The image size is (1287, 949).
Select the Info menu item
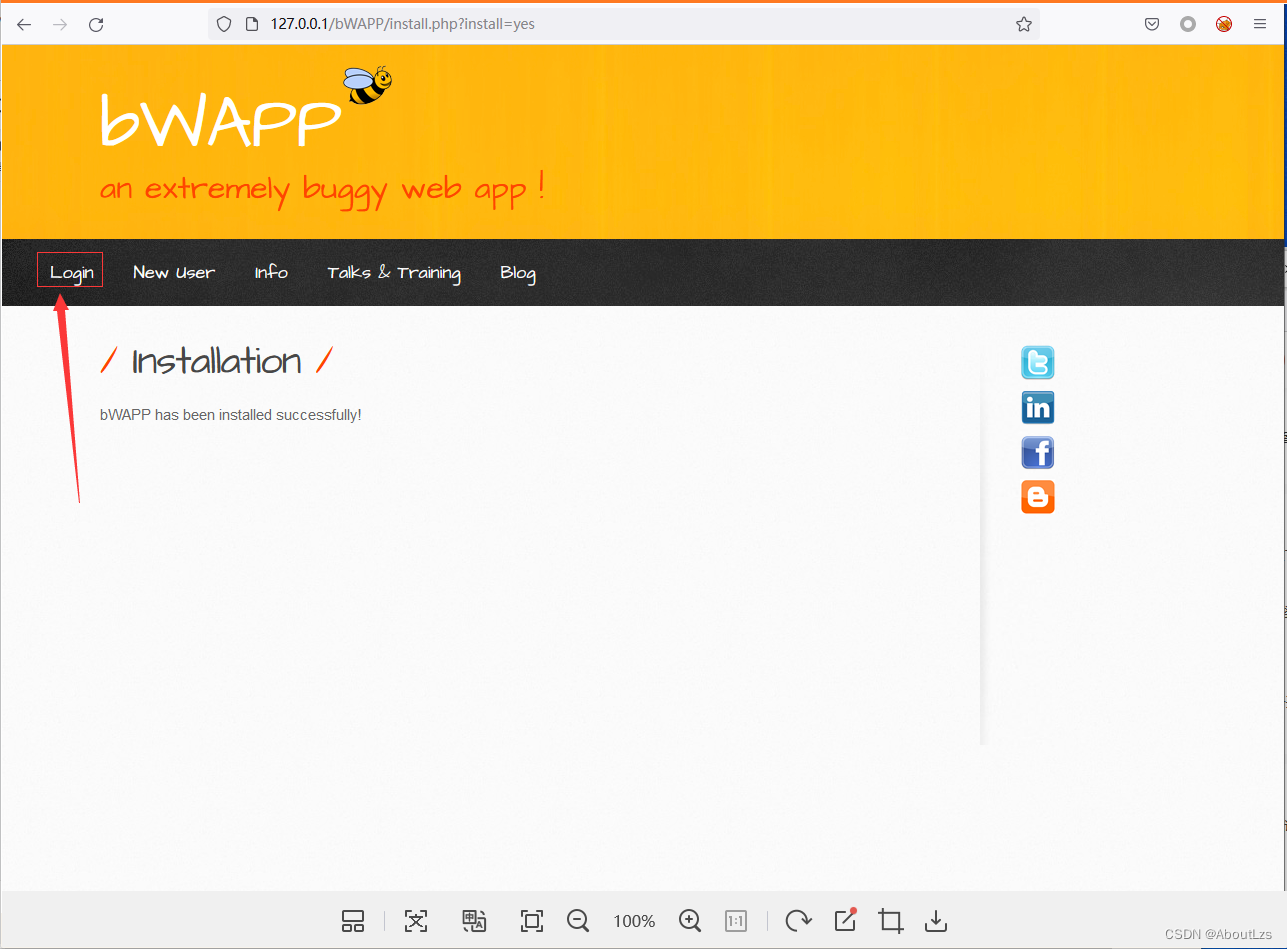(271, 272)
